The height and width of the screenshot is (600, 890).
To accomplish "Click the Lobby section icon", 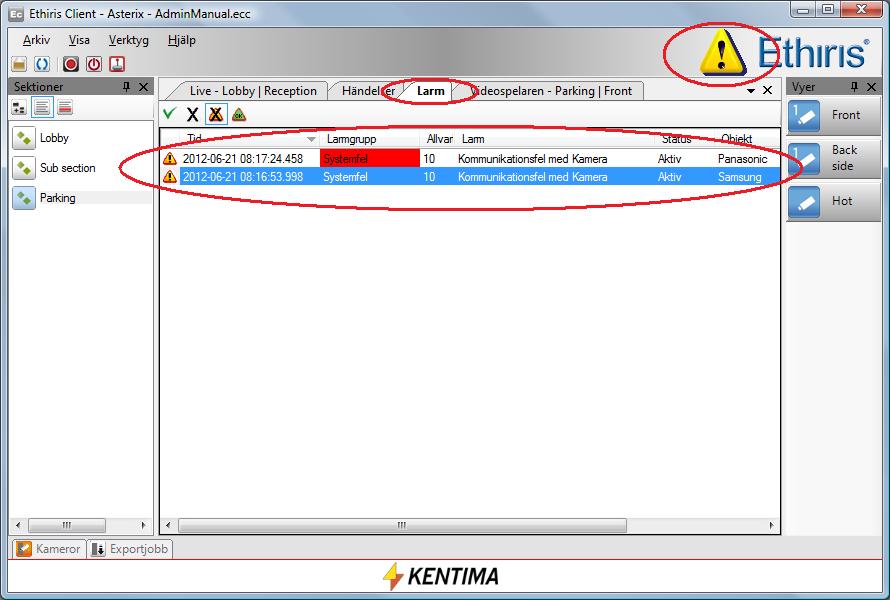I will (x=24, y=138).
